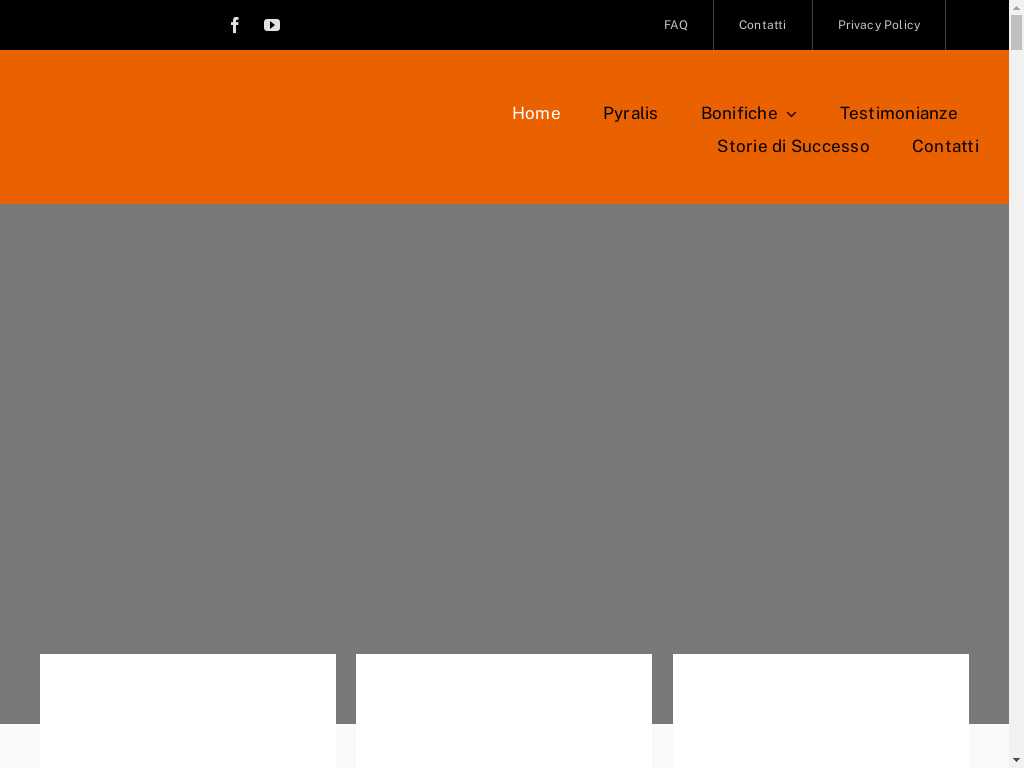The width and height of the screenshot is (1024, 768).
Task: Click the scrollbar down arrow
Action: pyautogui.click(x=1016, y=760)
